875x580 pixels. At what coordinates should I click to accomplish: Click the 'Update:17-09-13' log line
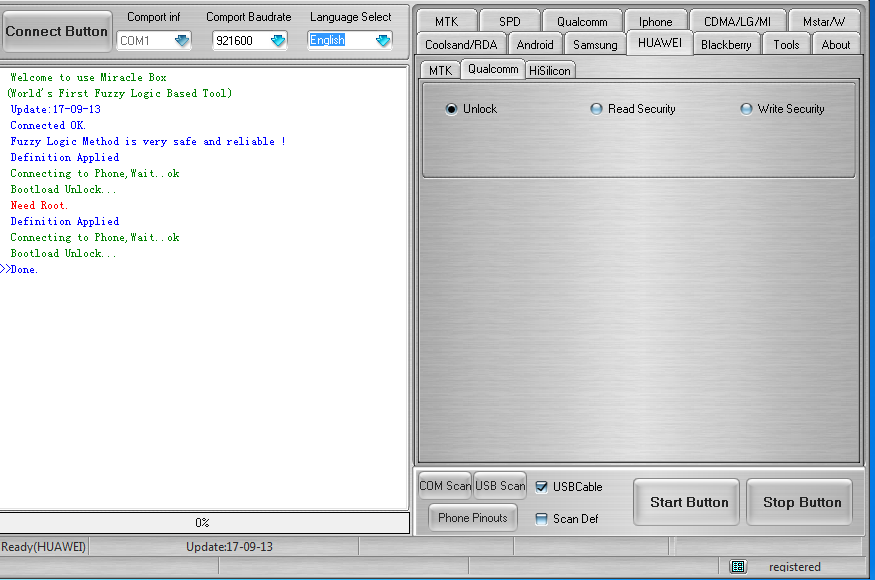click(x=55, y=109)
